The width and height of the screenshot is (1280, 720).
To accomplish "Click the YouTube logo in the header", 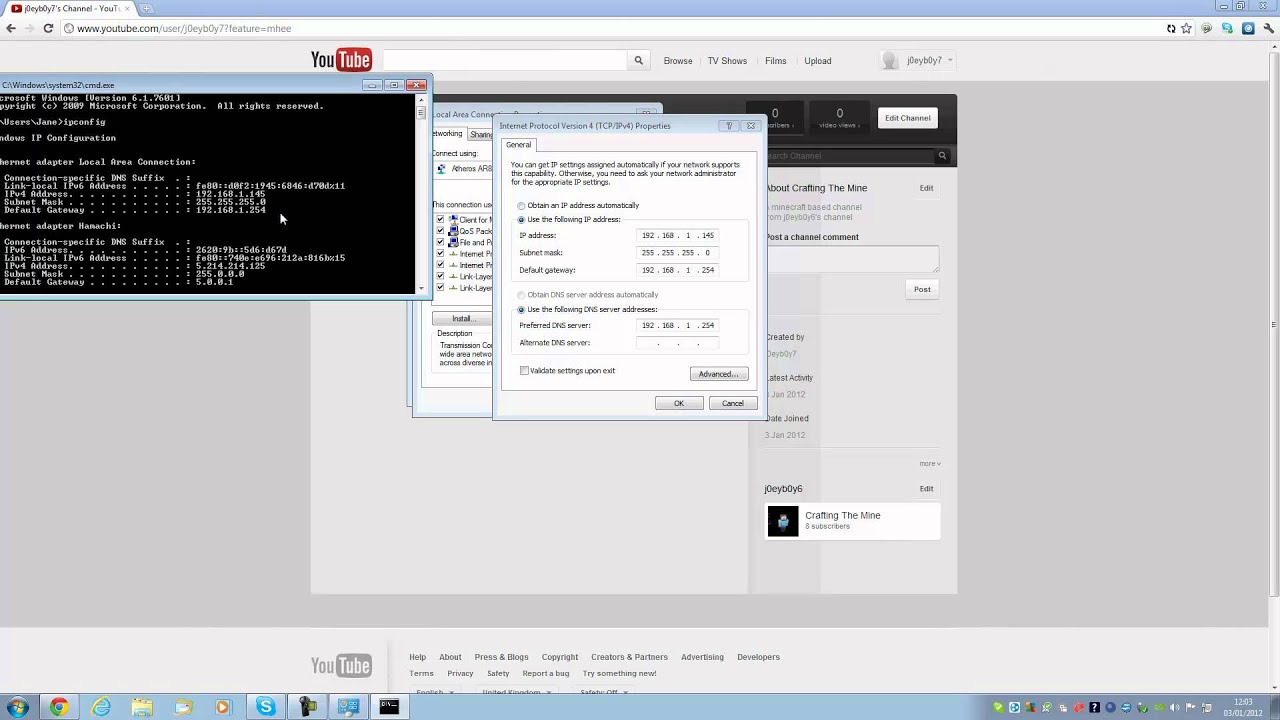I will tap(341, 60).
